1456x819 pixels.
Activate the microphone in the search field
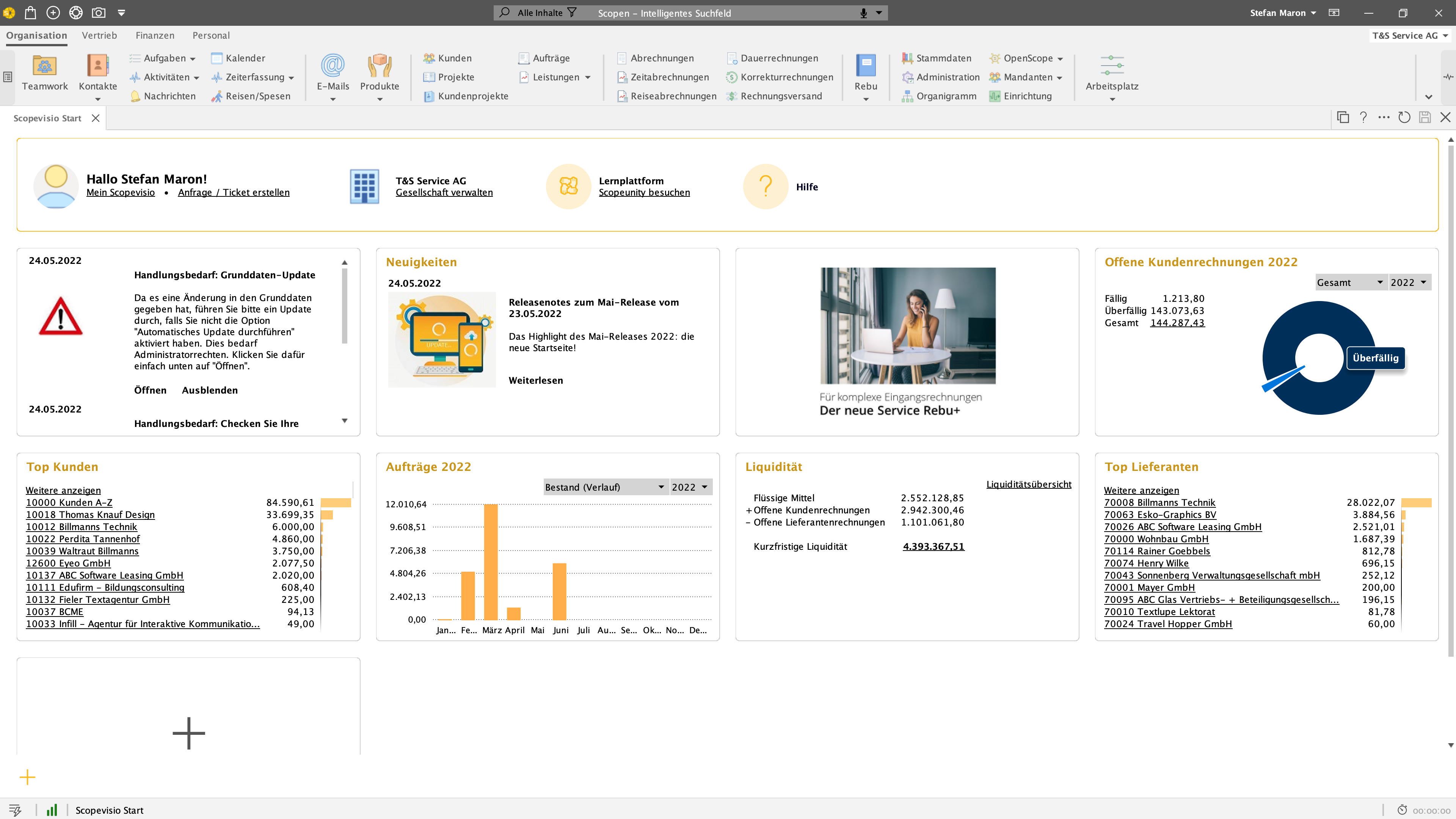pyautogui.click(x=863, y=13)
